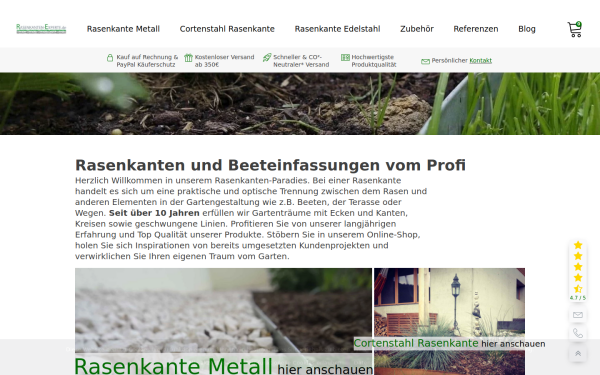This screenshot has width=600, height=375.
Task: Open the Cortenstahl Rasenkante menu item
Action: click(x=227, y=29)
